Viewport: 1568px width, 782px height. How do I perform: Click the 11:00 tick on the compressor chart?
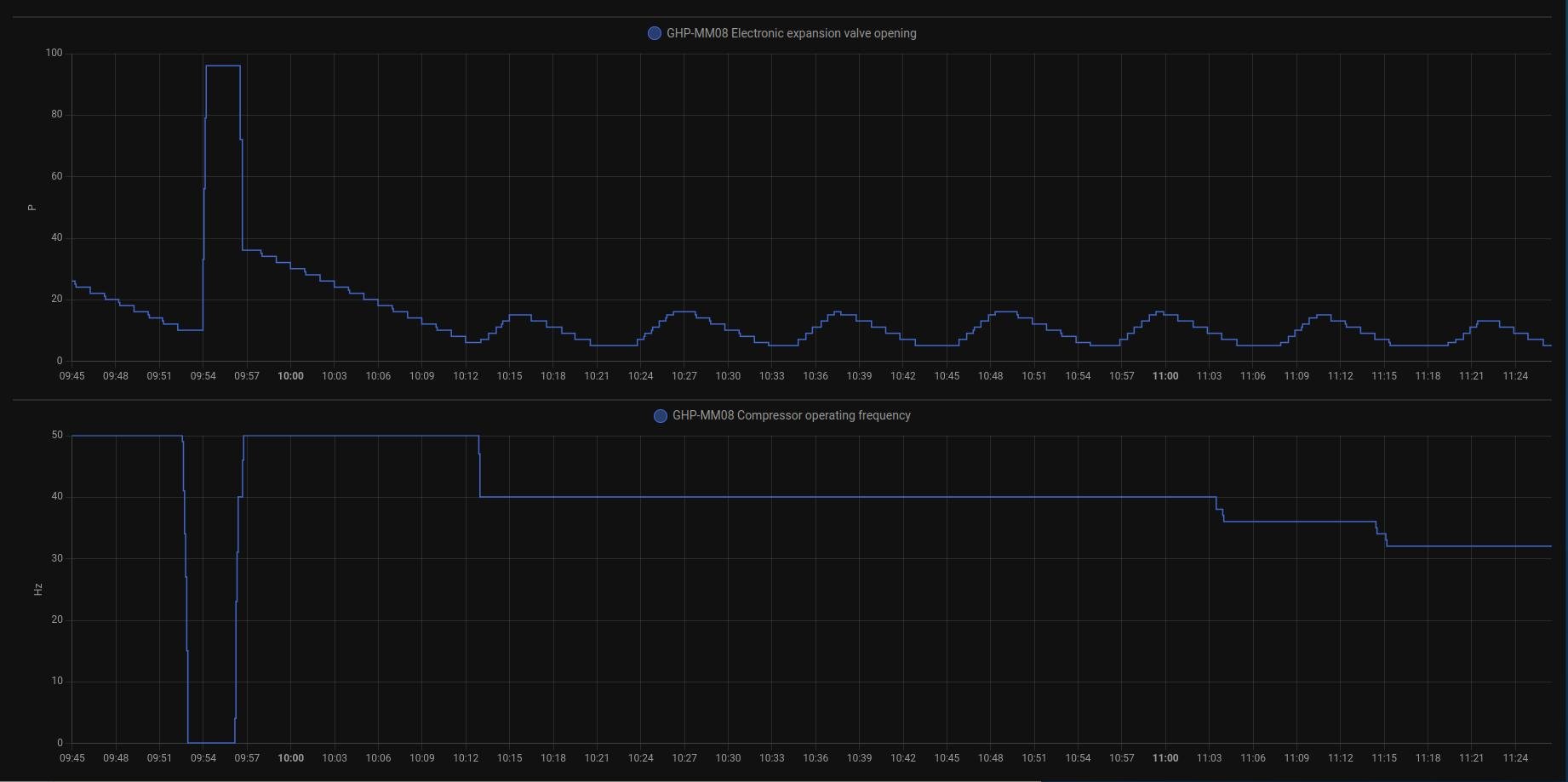1165,757
